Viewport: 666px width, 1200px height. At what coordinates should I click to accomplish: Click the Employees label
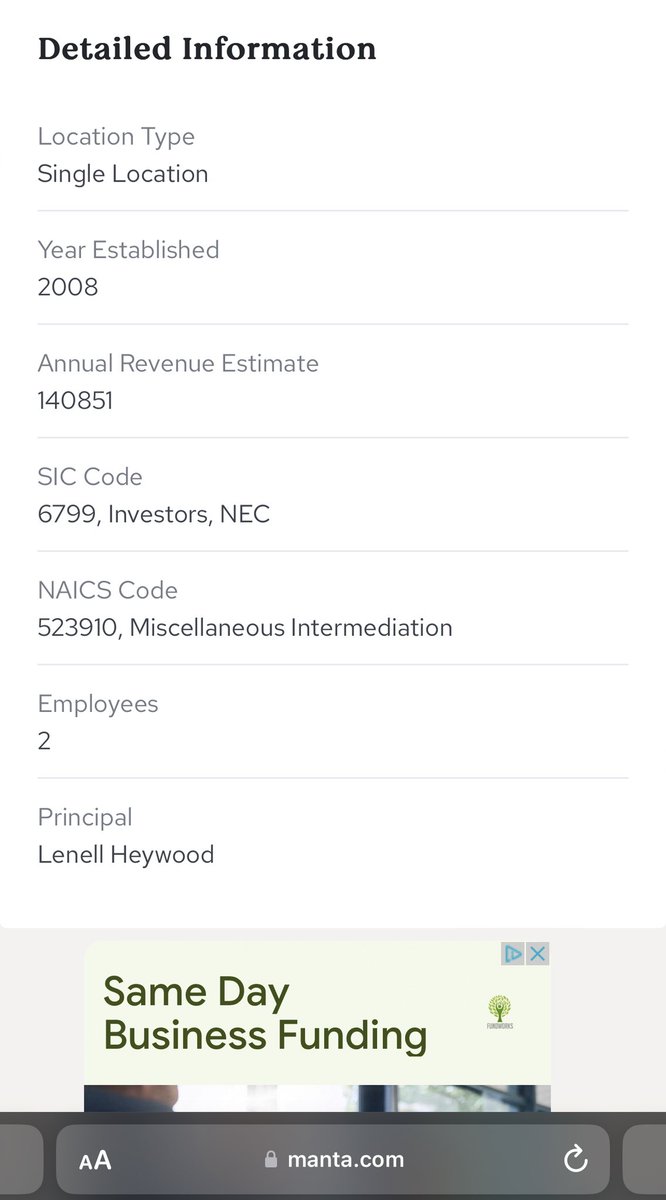tap(98, 703)
